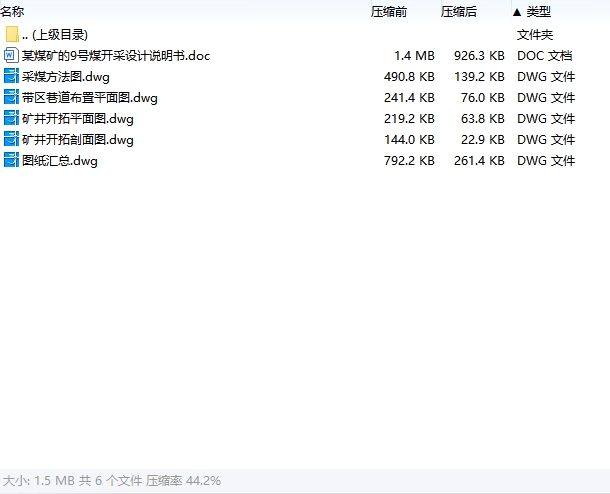Click the 文件夹 type cell
The width and height of the screenshot is (610, 494).
[535, 35]
